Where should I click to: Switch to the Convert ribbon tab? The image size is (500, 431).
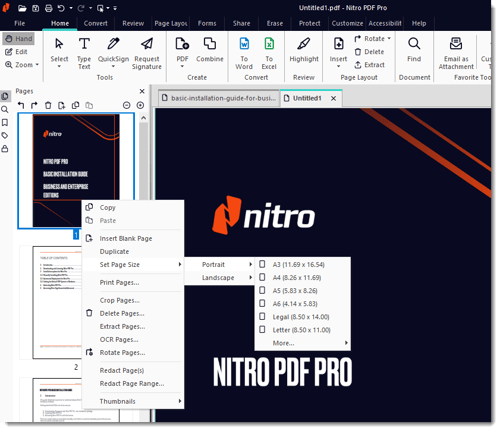coord(95,23)
